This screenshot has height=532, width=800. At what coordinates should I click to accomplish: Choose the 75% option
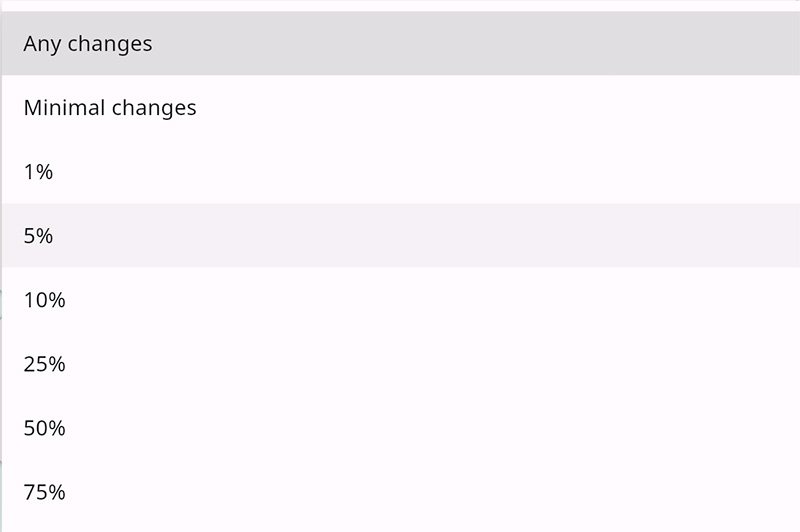pos(44,492)
